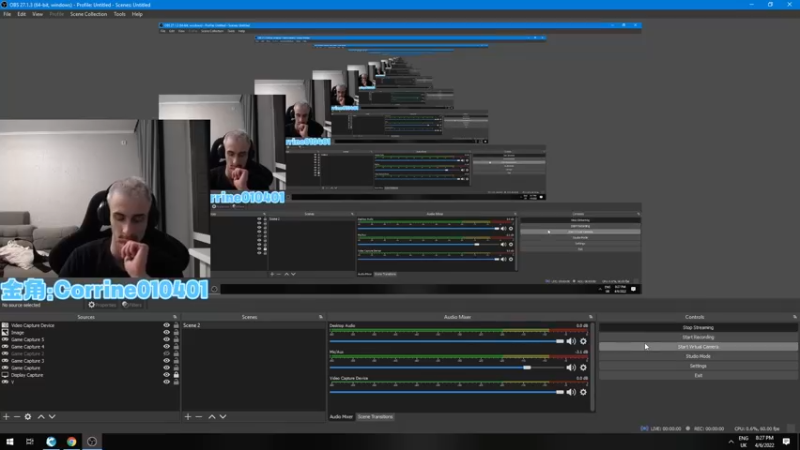The width and height of the screenshot is (800, 450).
Task: Hide source named V
Action: pos(166,382)
